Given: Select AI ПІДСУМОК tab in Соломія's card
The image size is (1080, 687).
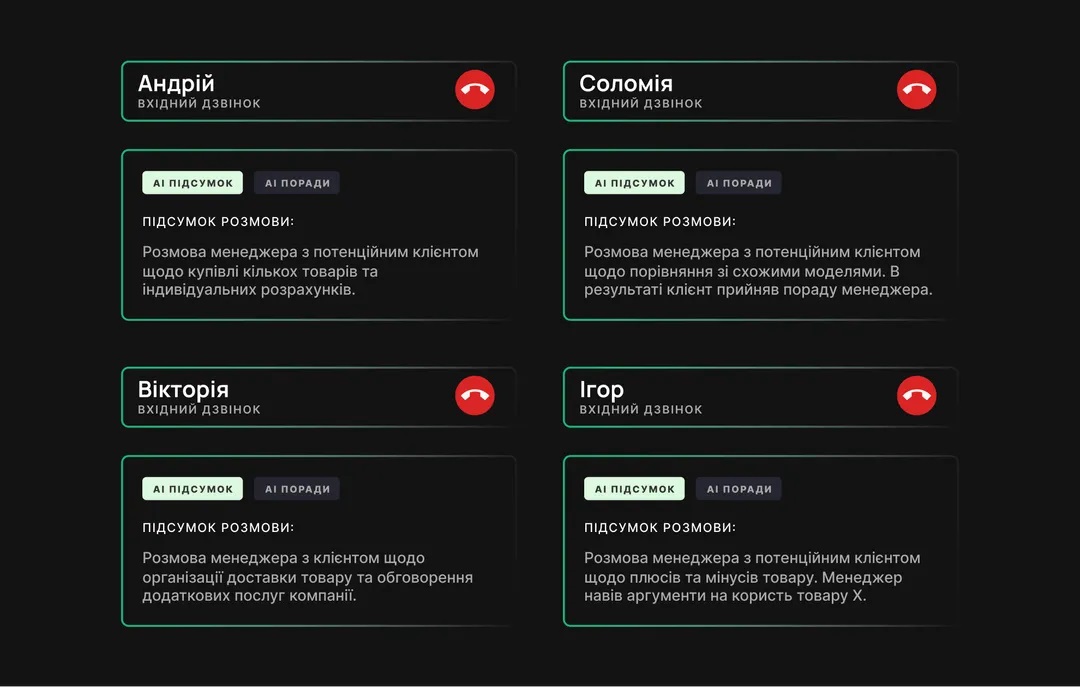Looking at the screenshot, I should click(634, 183).
